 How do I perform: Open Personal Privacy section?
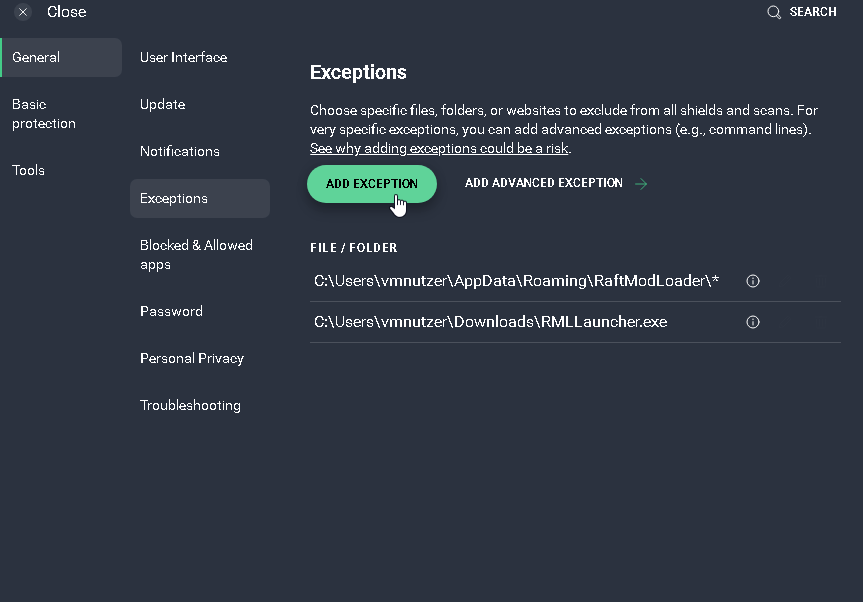(x=192, y=359)
